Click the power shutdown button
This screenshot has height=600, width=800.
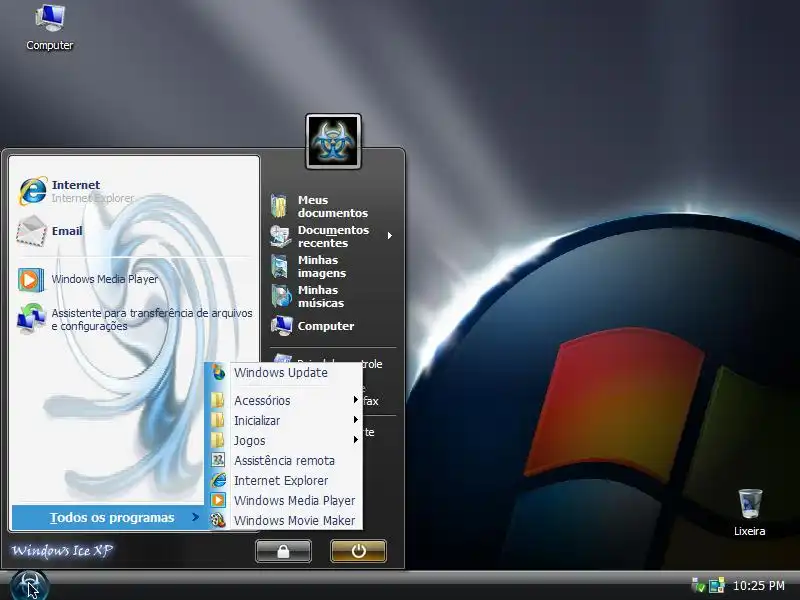click(x=358, y=552)
